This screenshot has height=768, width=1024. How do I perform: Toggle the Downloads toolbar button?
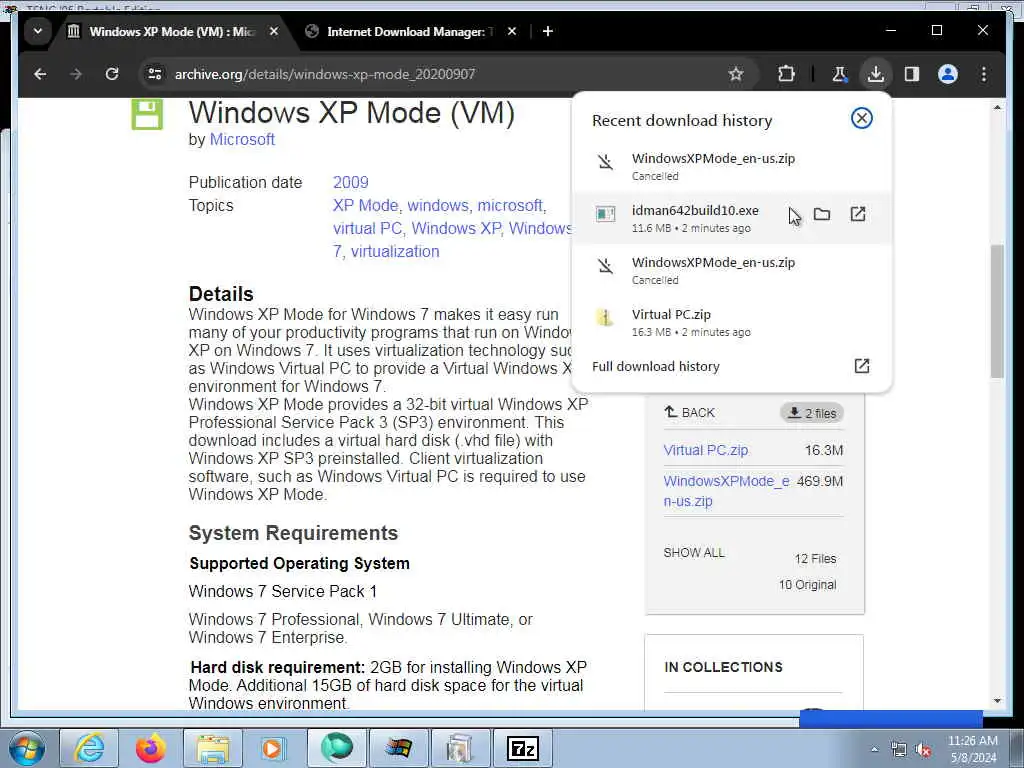(x=876, y=74)
